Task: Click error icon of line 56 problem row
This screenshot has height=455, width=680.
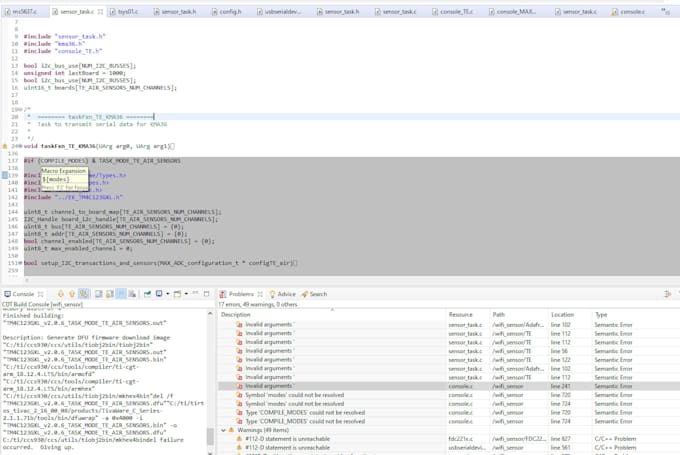Action: pos(239,351)
